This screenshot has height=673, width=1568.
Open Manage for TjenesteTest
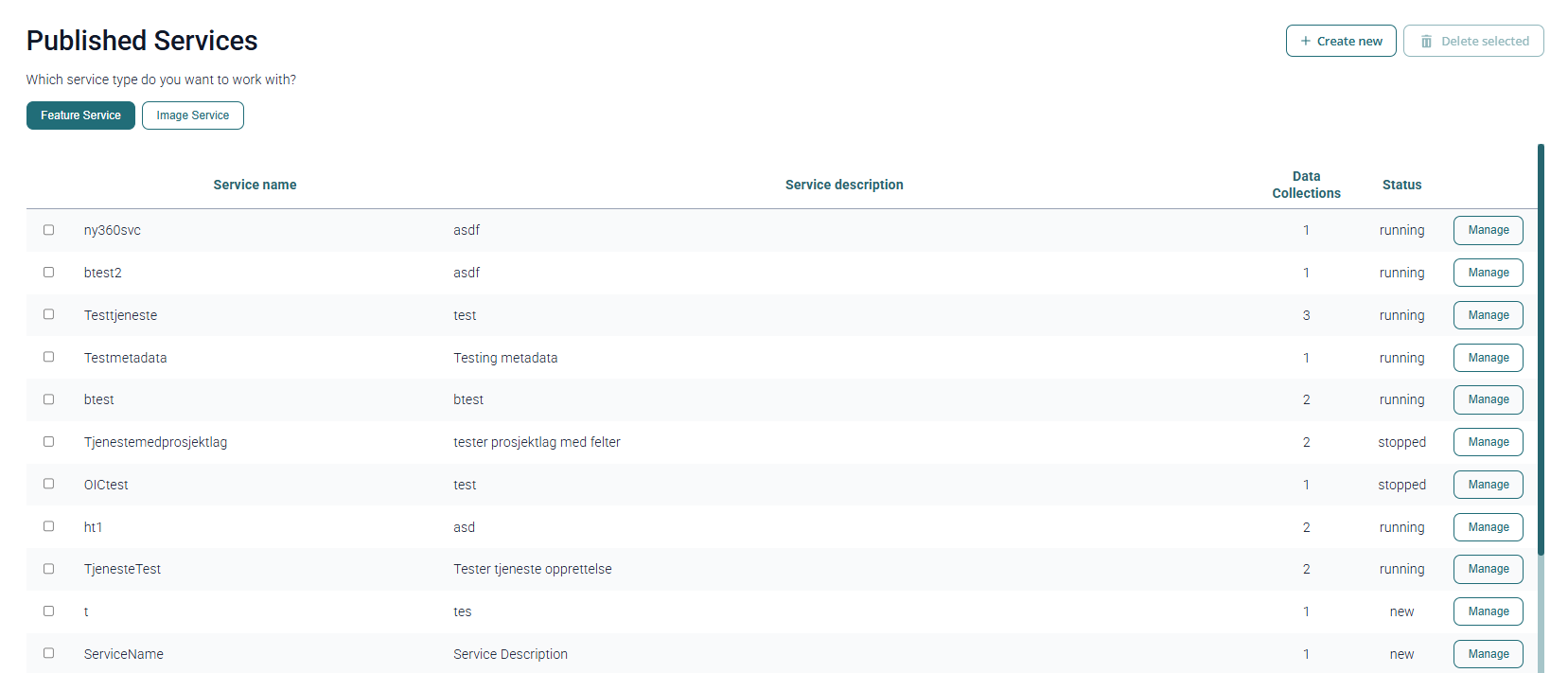[1488, 569]
